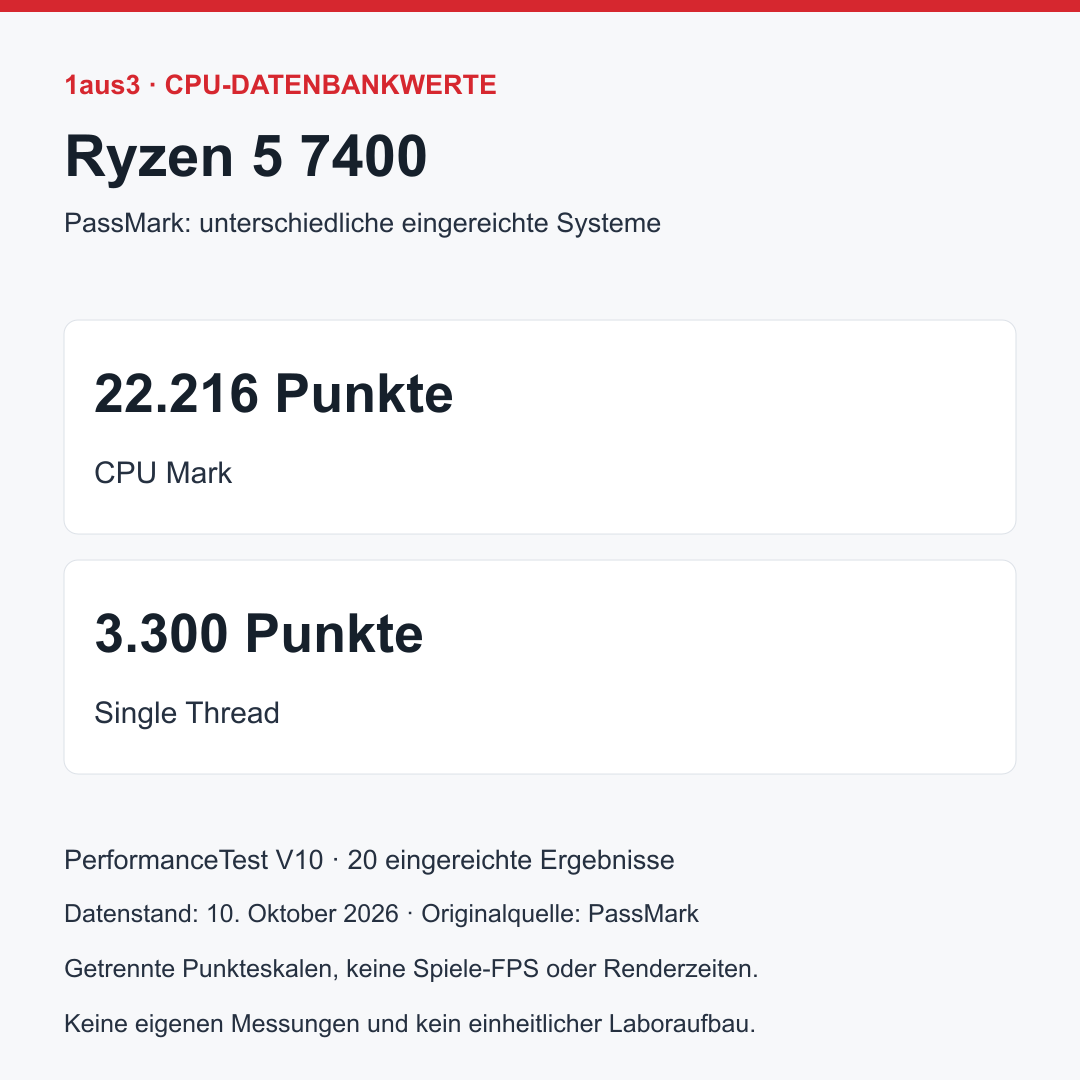
Task: Click the 'CPU Mark' label
Action: coord(163,473)
